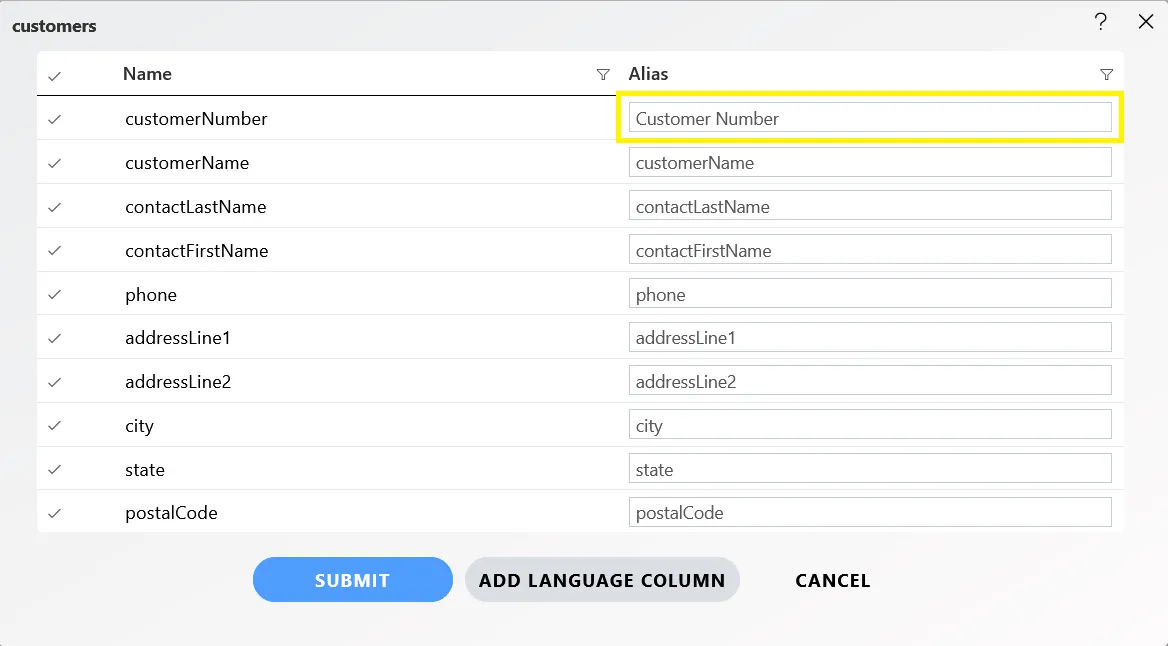1168x646 pixels.
Task: Select the contactLastName name cell
Action: 195,206
